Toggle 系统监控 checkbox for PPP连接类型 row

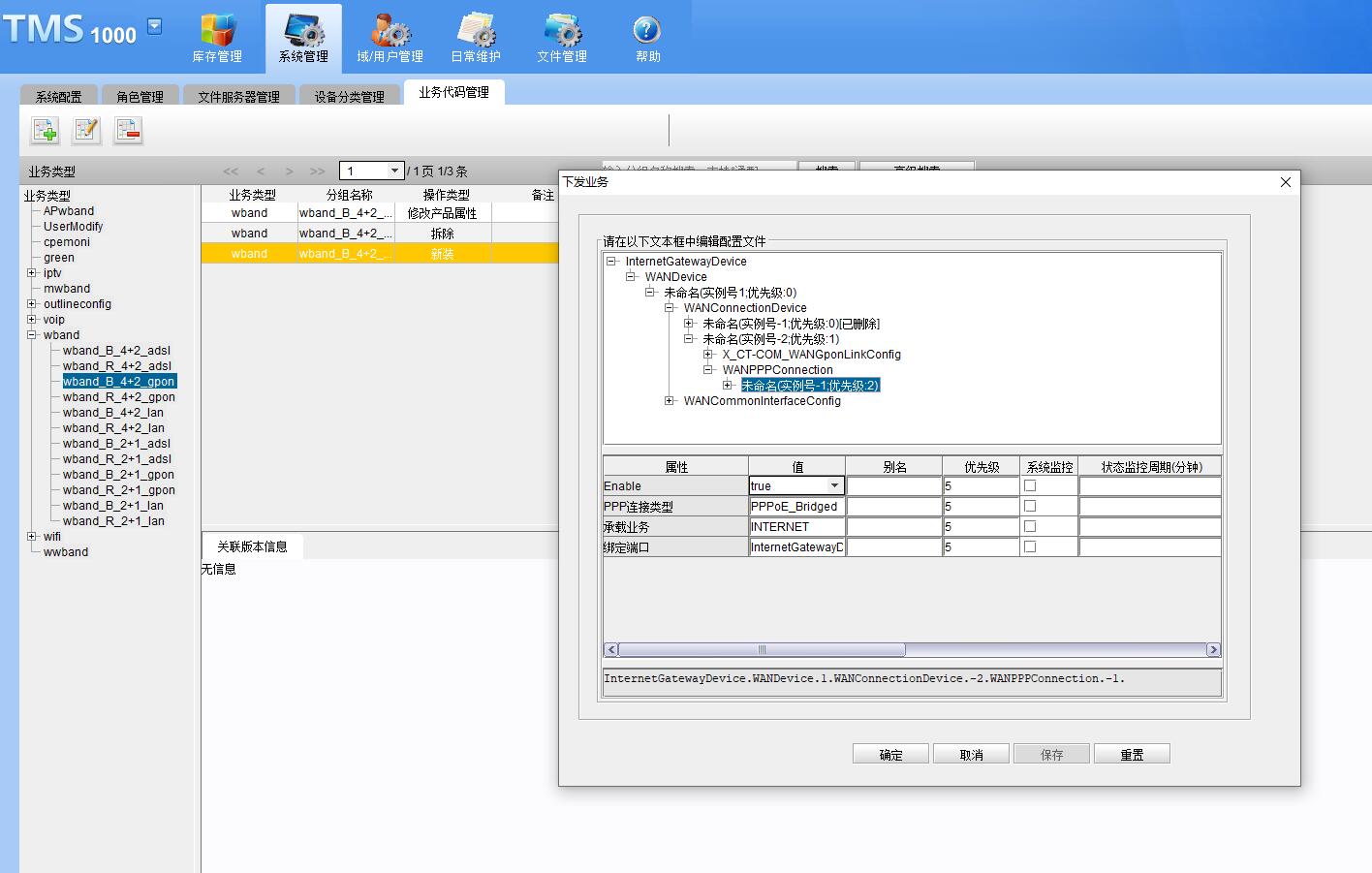1030,506
